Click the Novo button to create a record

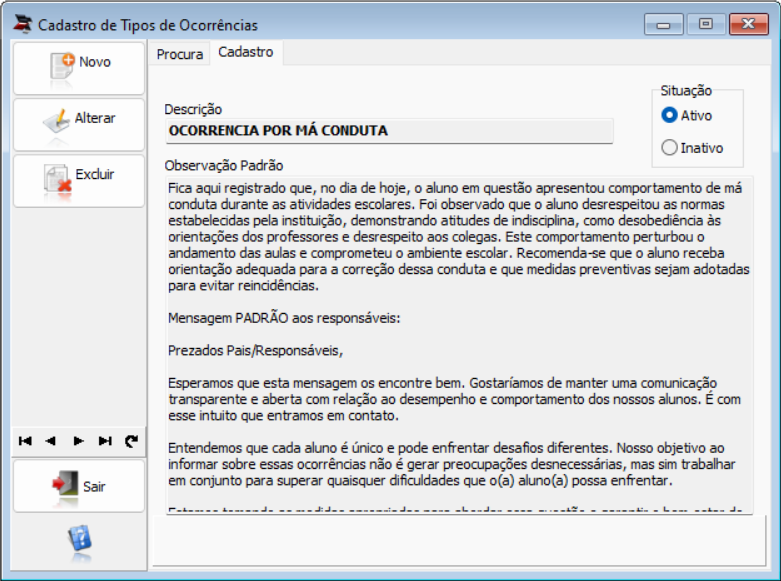coord(79,68)
